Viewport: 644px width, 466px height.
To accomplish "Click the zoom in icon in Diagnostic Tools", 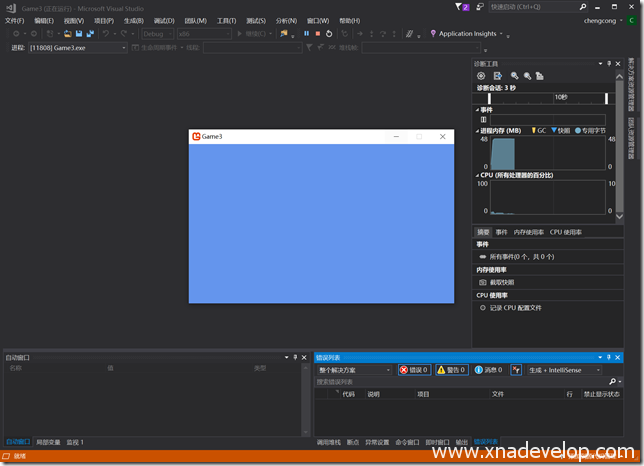I will 514,75.
